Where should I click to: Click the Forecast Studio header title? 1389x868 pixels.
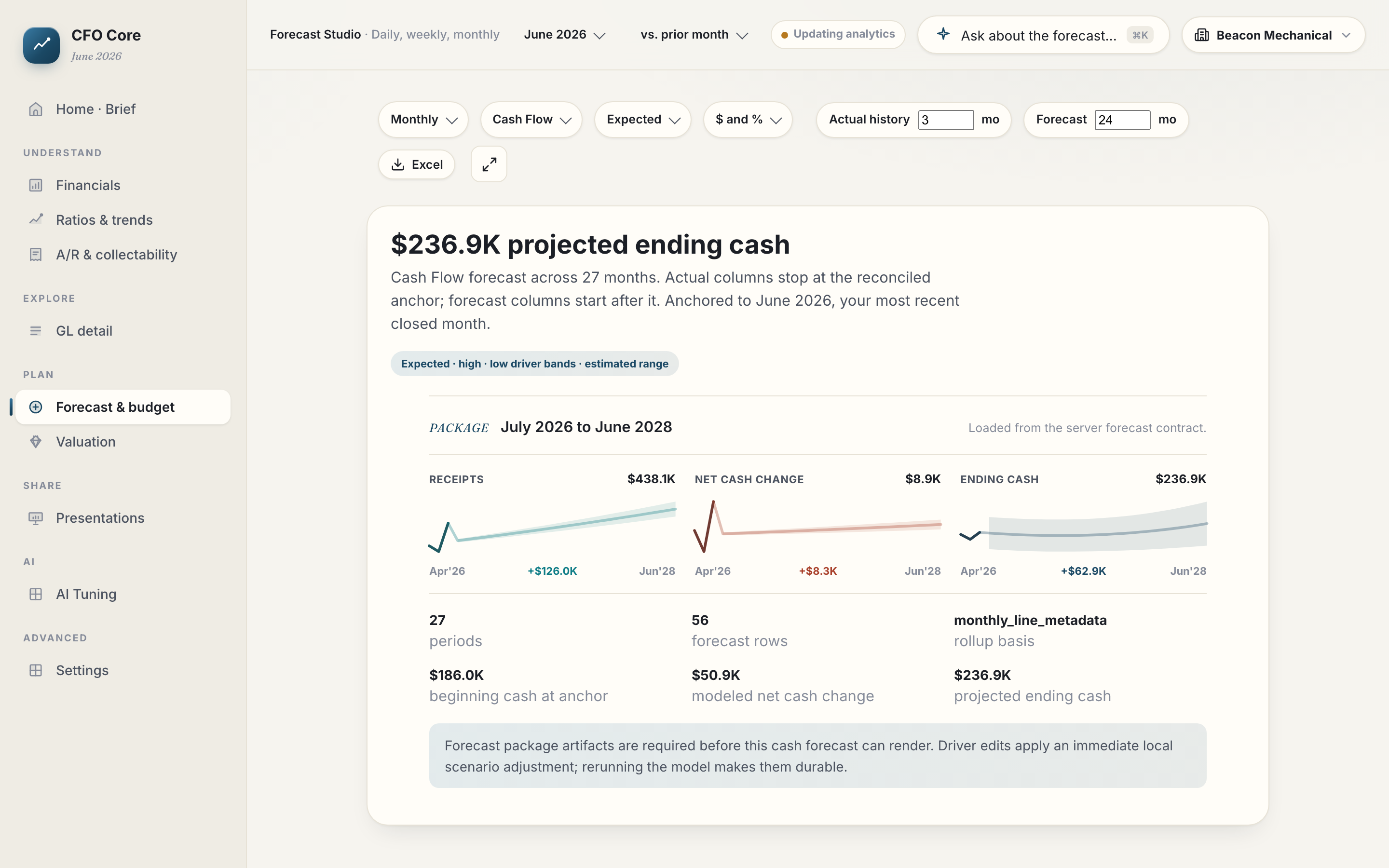(x=315, y=34)
